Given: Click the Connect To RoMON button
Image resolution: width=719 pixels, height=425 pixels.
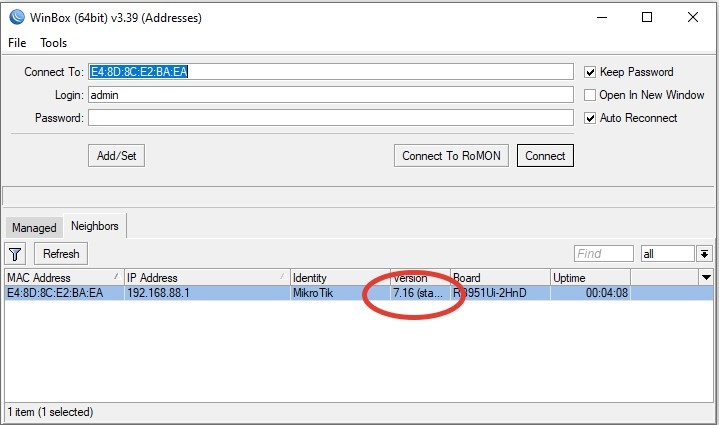Looking at the screenshot, I should pyautogui.click(x=451, y=156).
